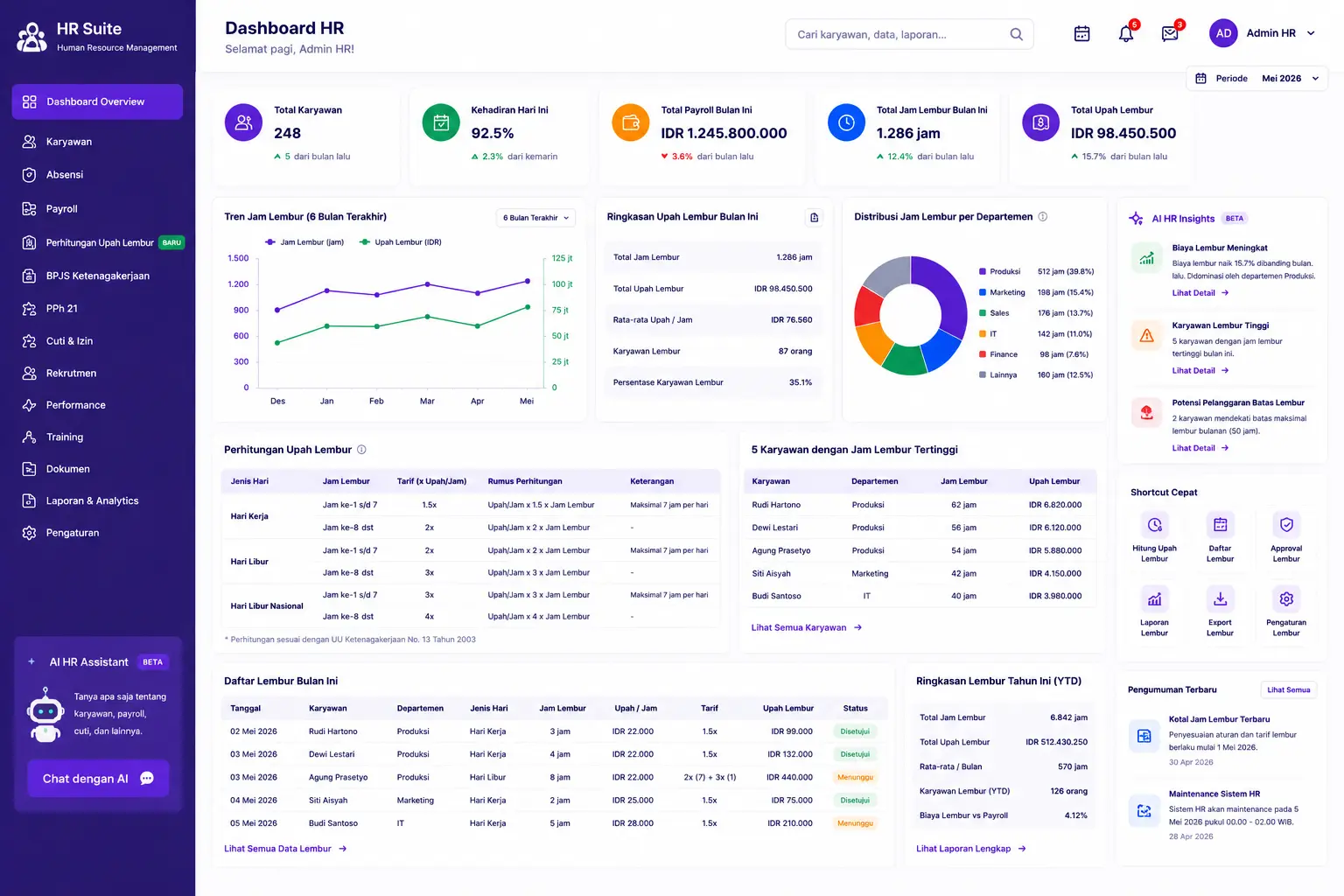Click the Cari karyawan search field
The height and width of the screenshot is (896, 1344).
pyautogui.click(x=909, y=34)
